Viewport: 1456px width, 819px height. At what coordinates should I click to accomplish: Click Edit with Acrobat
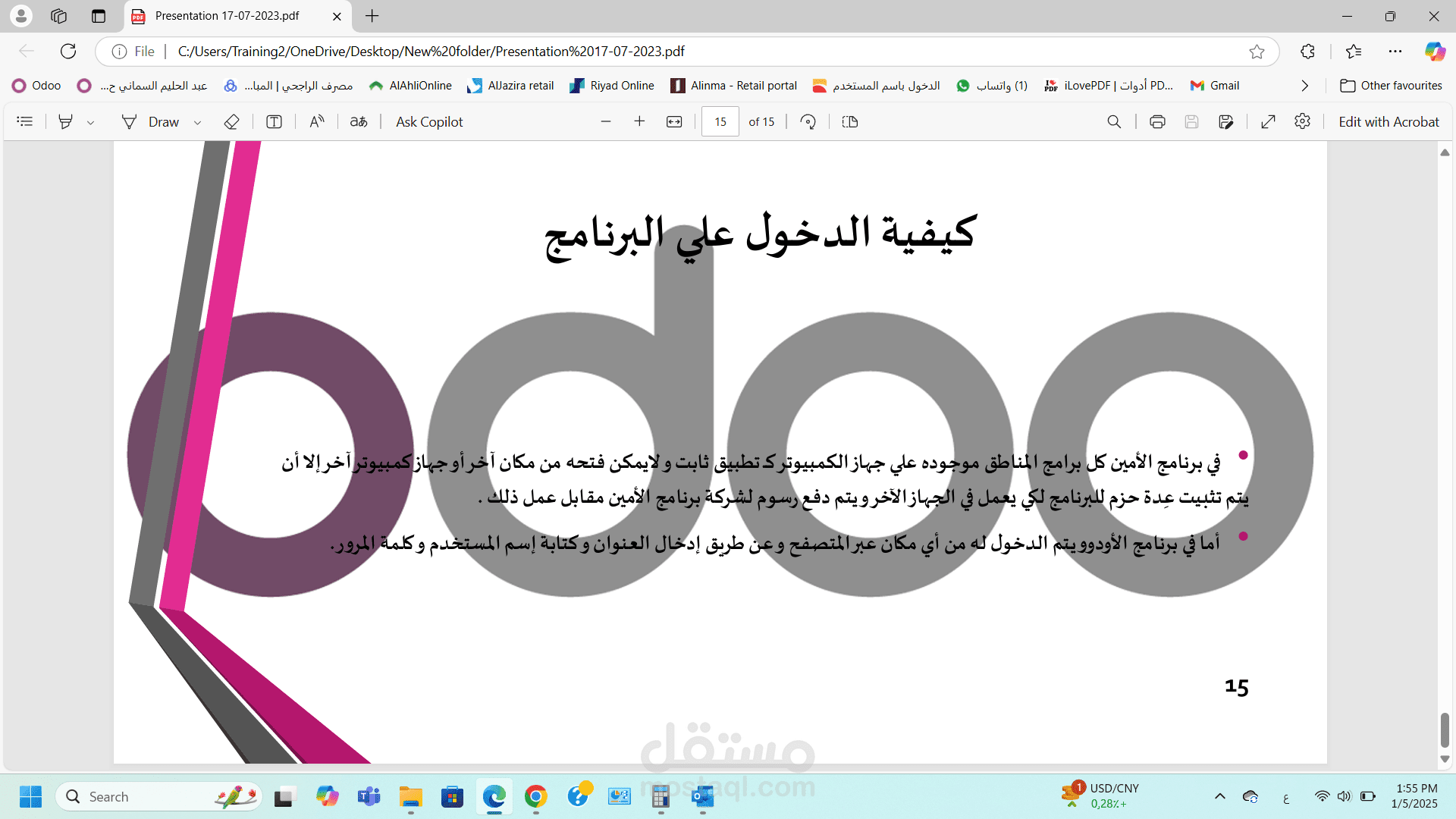pyautogui.click(x=1389, y=121)
